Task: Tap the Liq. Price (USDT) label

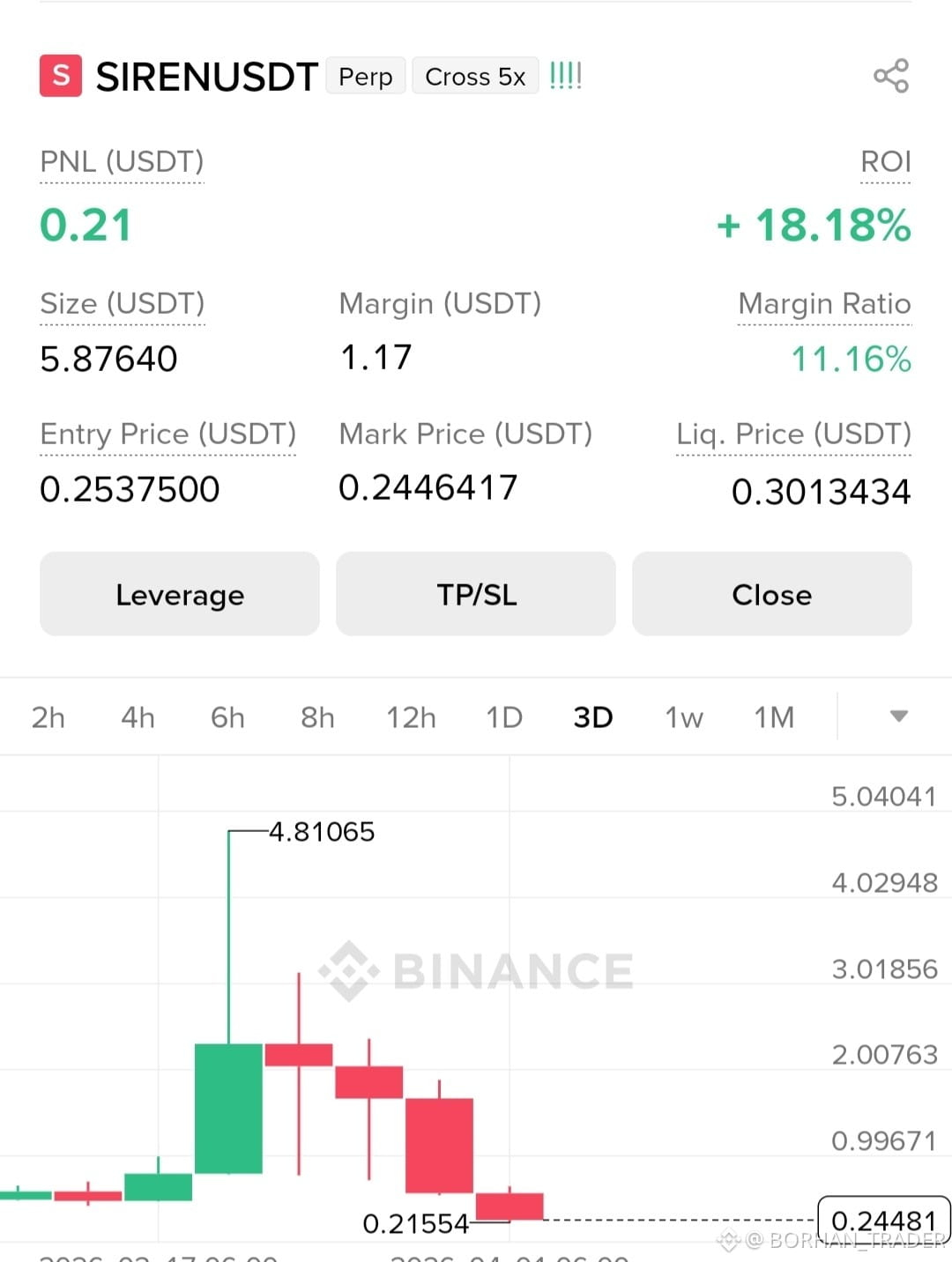Action: tap(794, 434)
